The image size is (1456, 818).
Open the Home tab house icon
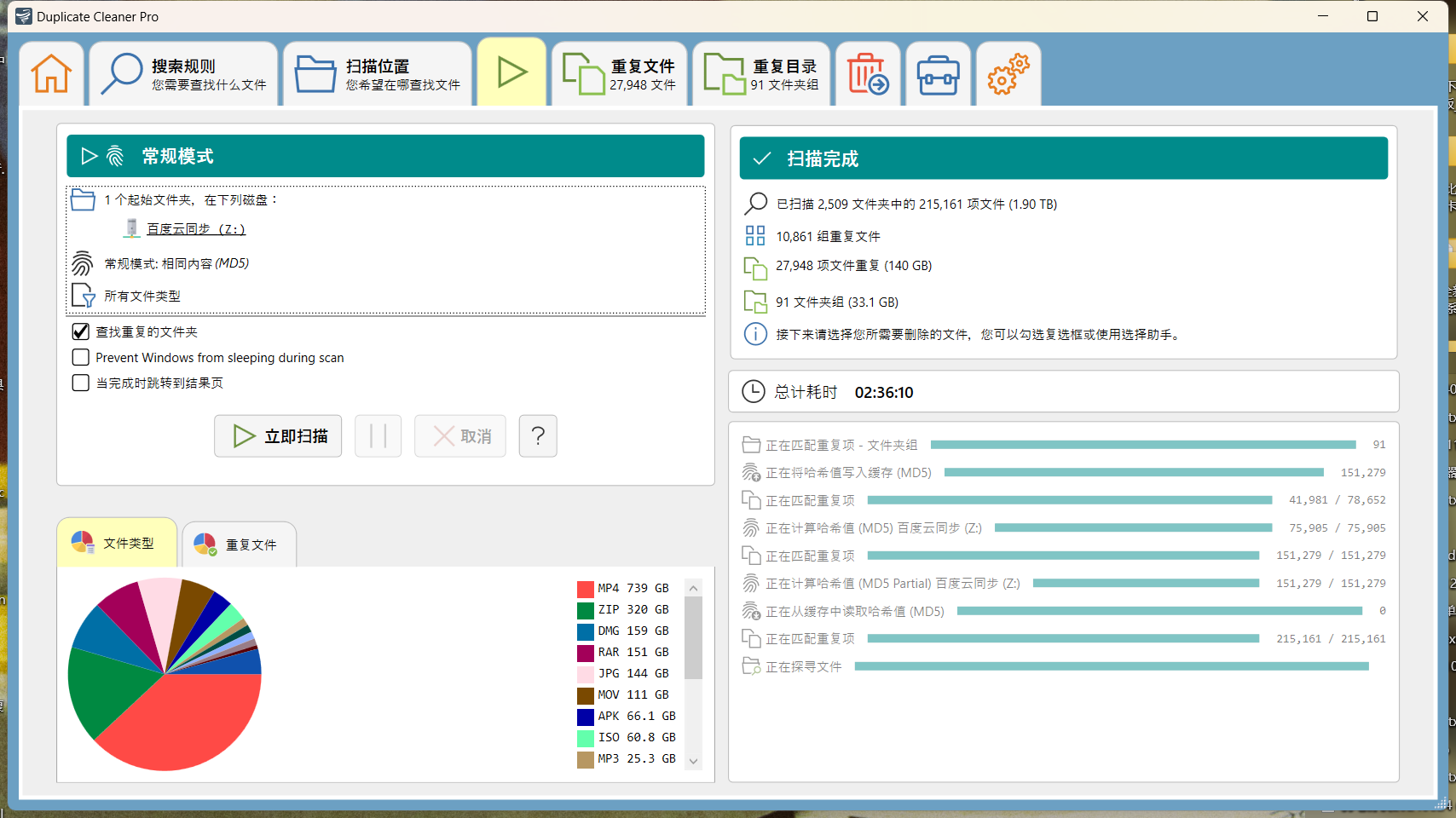tap(51, 74)
